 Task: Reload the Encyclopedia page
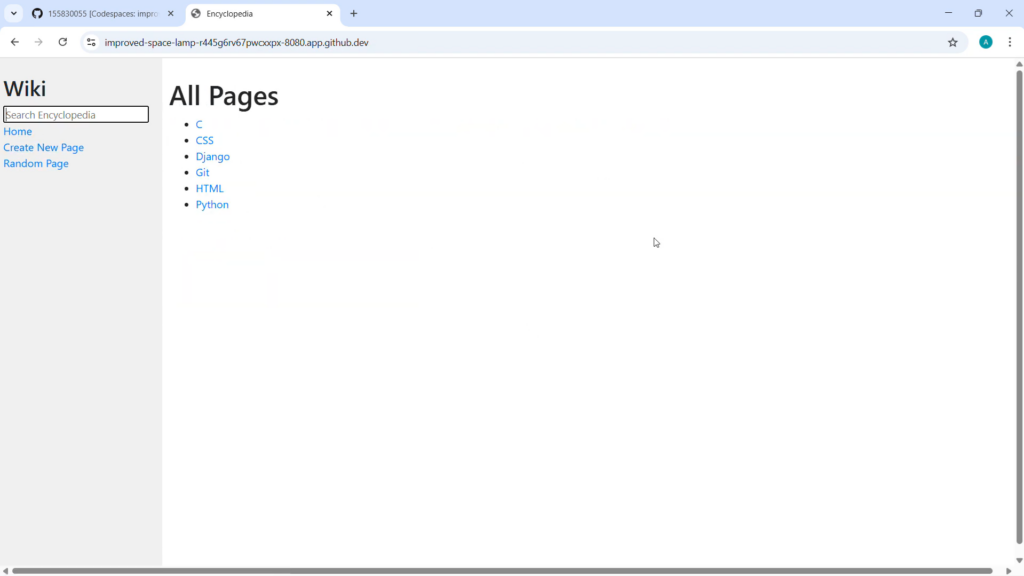click(62, 42)
